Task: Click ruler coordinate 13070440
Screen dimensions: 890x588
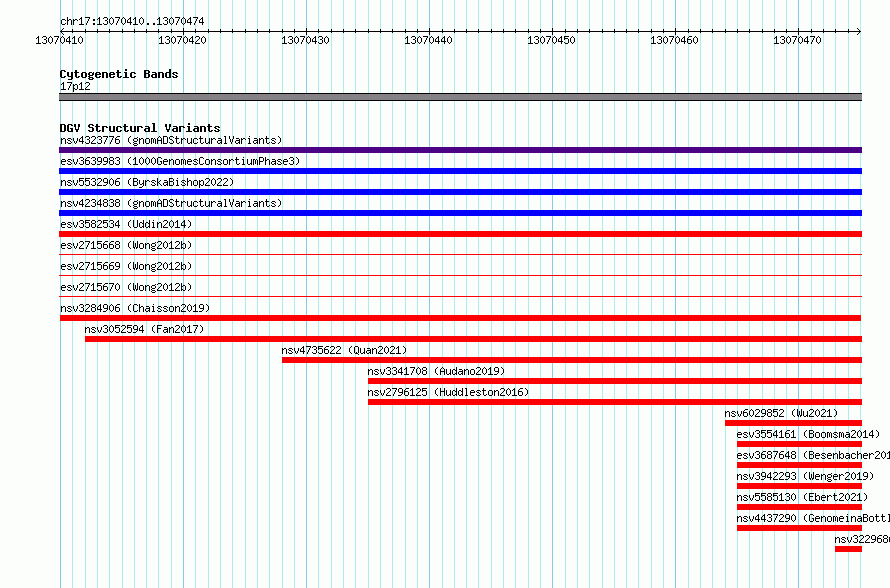Action: click(x=429, y=40)
